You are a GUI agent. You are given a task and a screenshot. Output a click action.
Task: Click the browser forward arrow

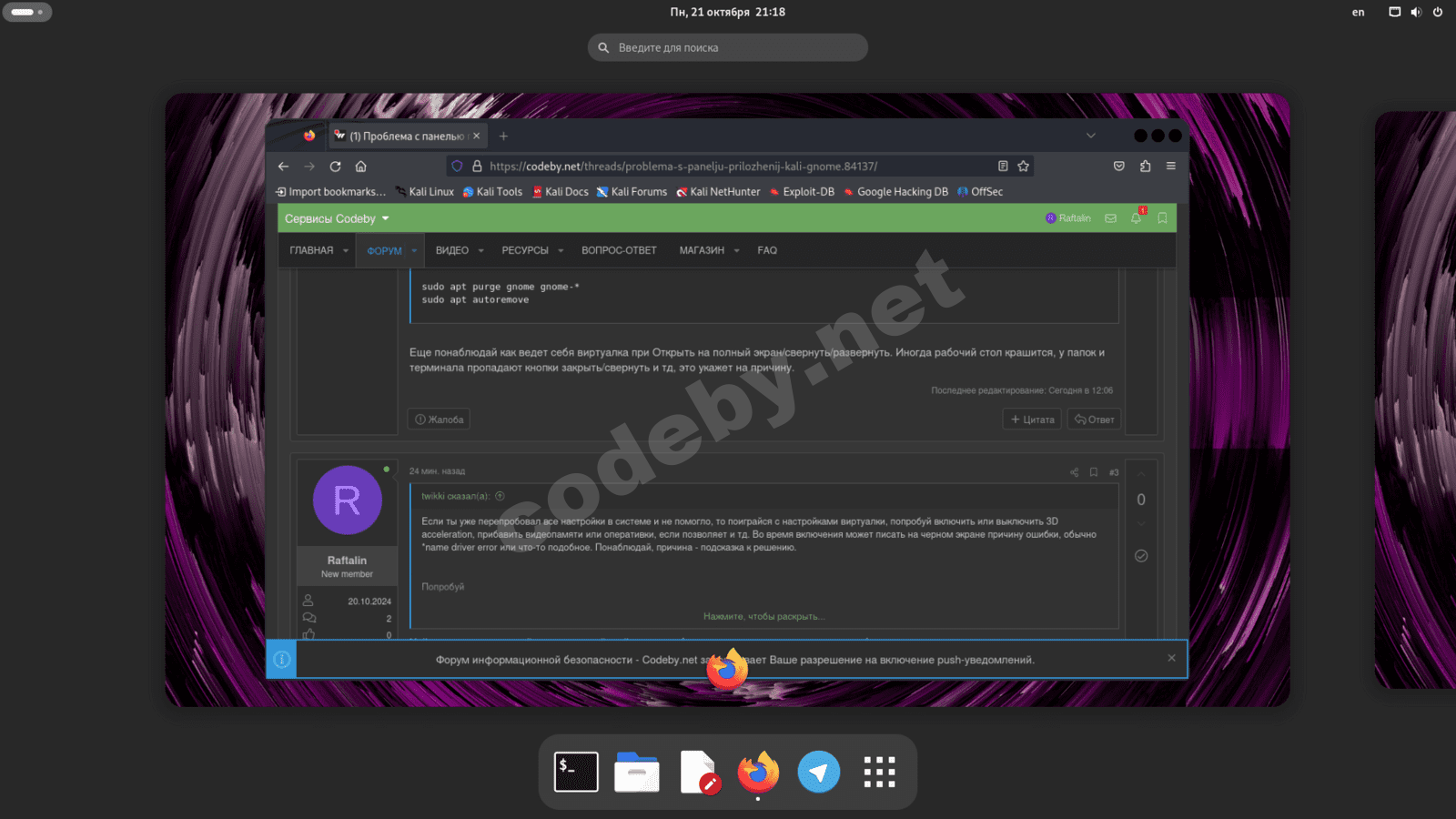coord(309,167)
